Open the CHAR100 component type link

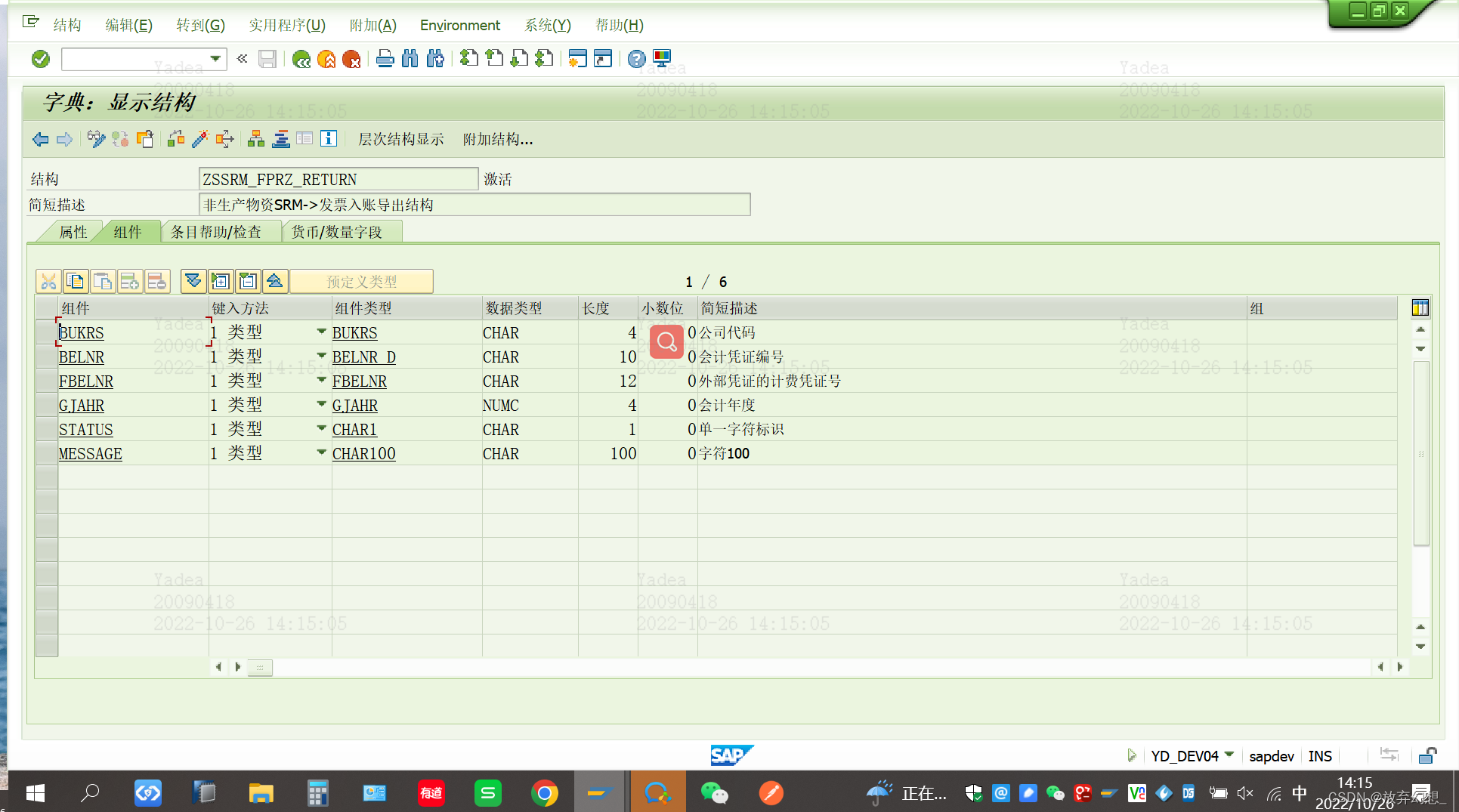click(364, 453)
